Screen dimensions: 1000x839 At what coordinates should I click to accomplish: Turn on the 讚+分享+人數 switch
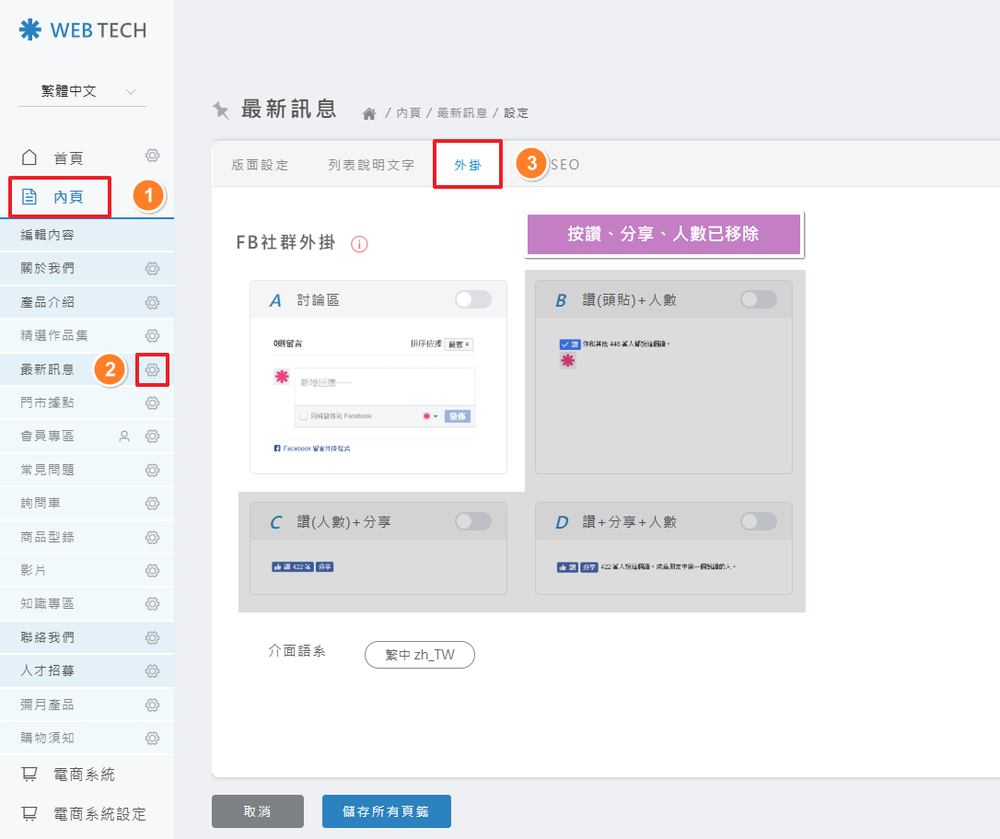click(758, 521)
